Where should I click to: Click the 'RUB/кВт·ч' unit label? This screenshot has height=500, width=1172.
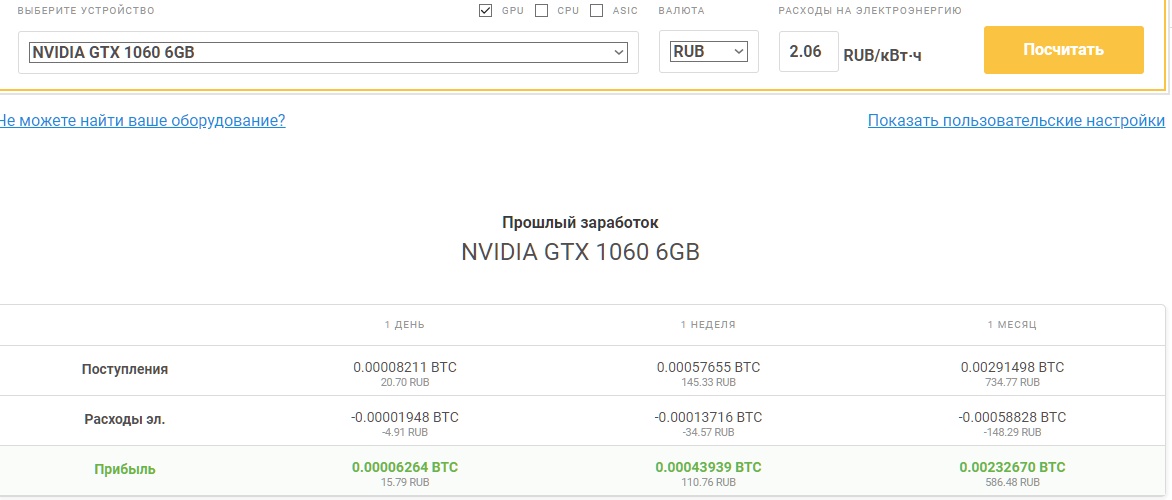[883, 55]
